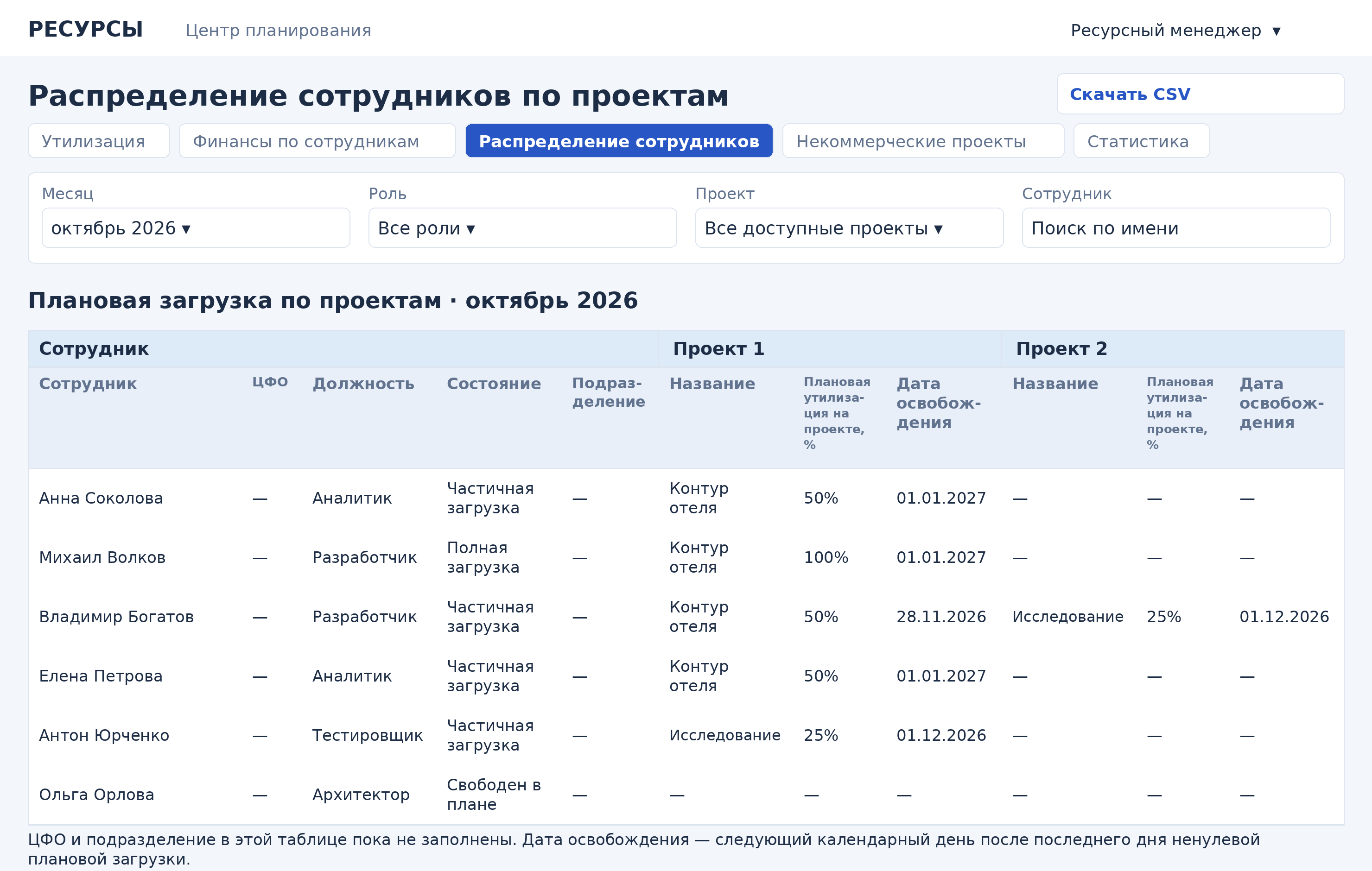Click the 28.11.2026 release date

coord(940,617)
